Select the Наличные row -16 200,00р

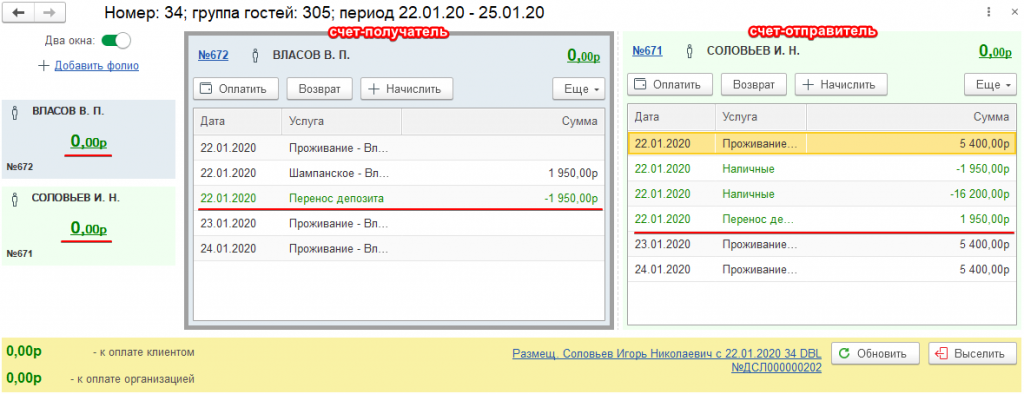point(822,194)
